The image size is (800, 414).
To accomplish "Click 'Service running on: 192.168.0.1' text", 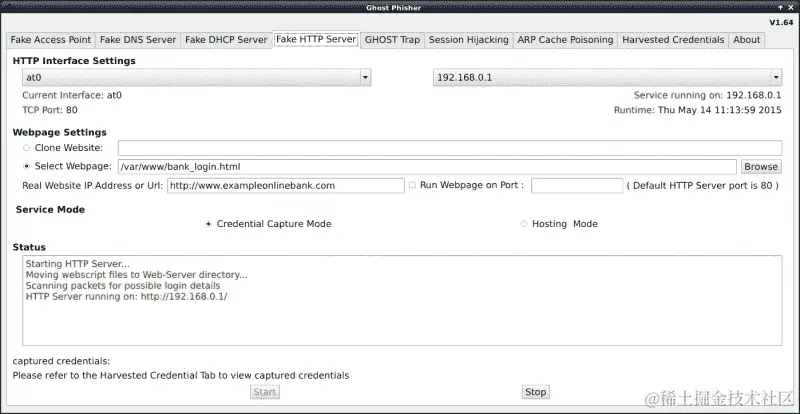I will (x=707, y=95).
